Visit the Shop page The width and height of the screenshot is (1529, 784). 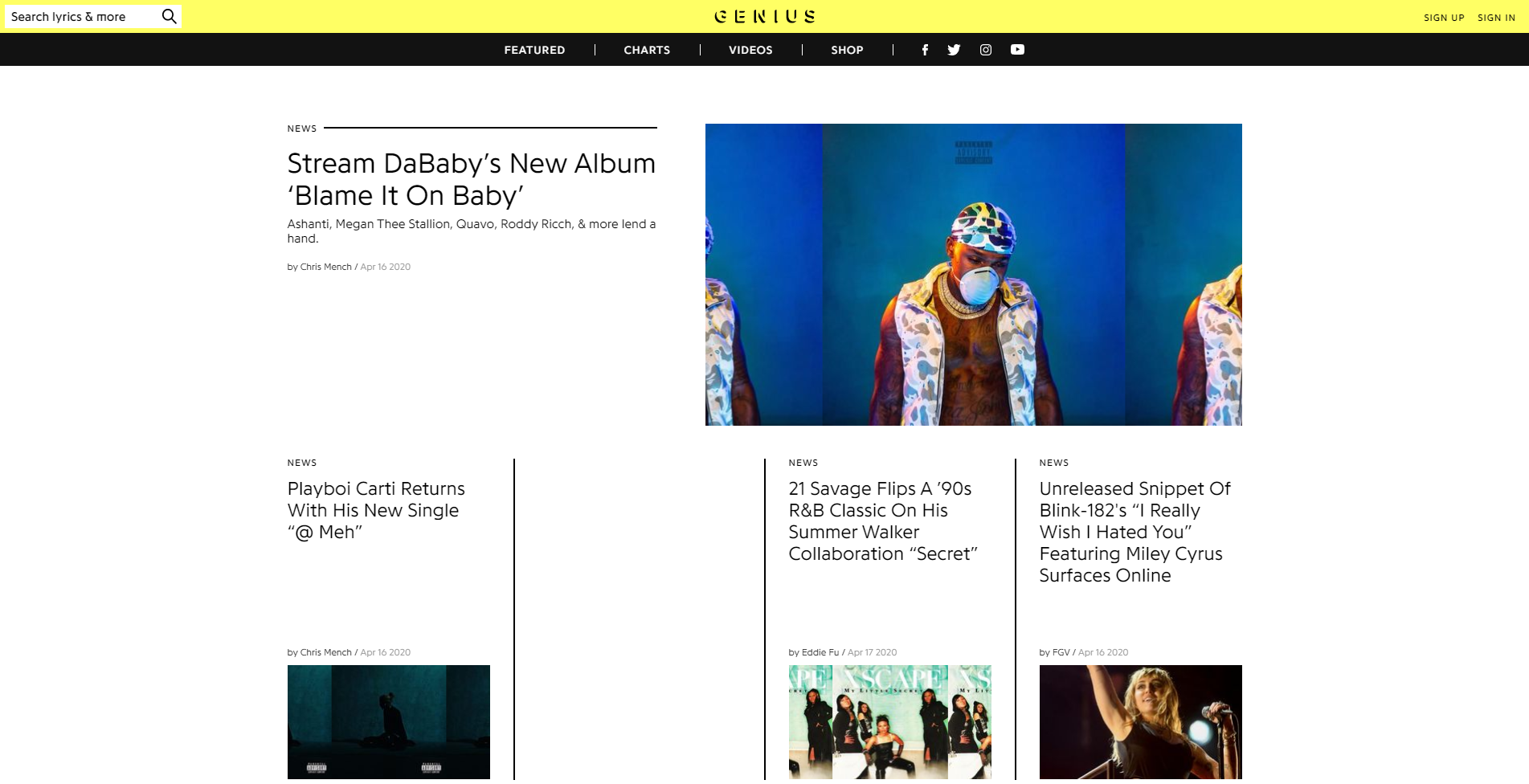point(847,50)
